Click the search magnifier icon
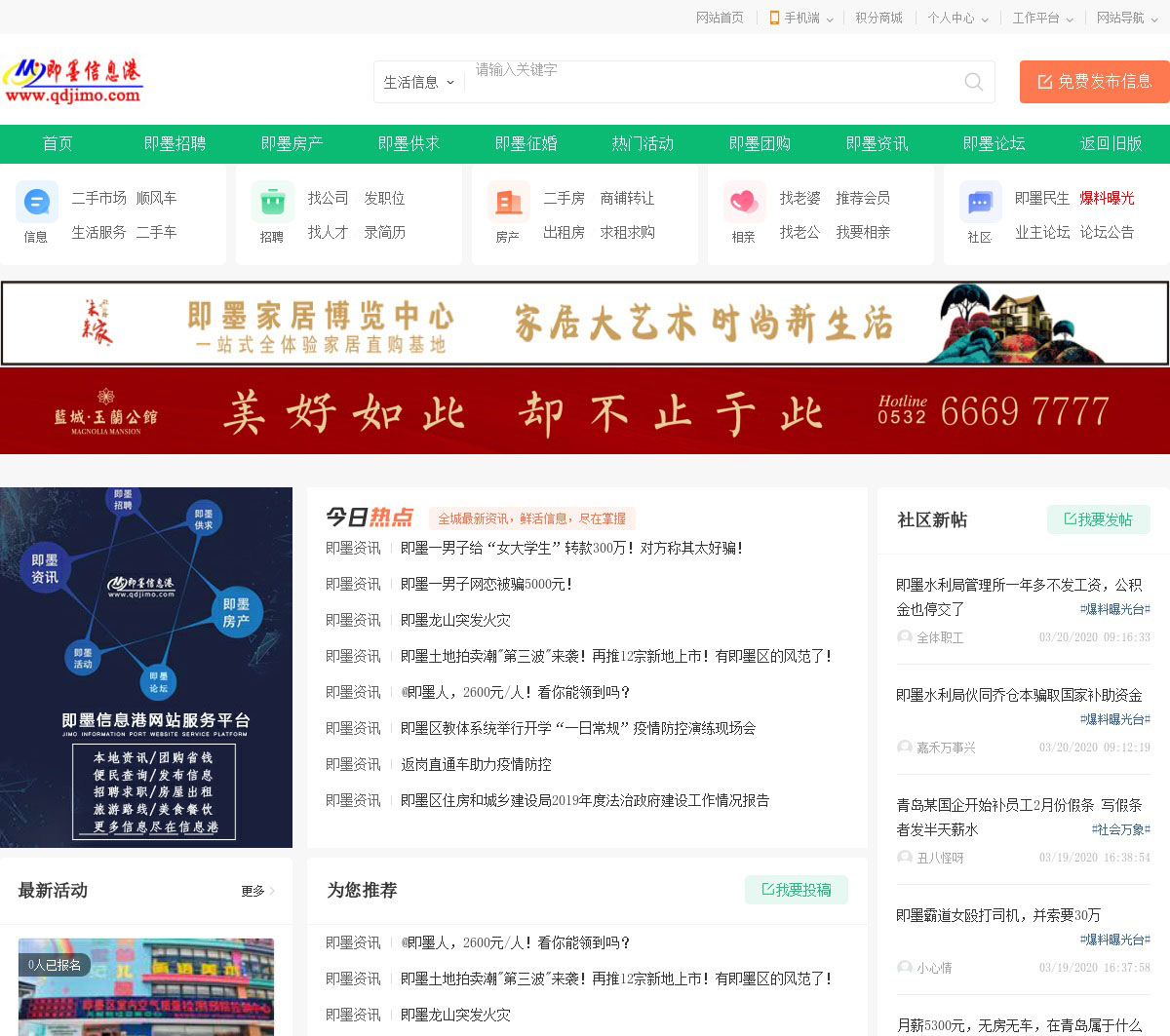This screenshot has width=1170, height=1036. (973, 82)
